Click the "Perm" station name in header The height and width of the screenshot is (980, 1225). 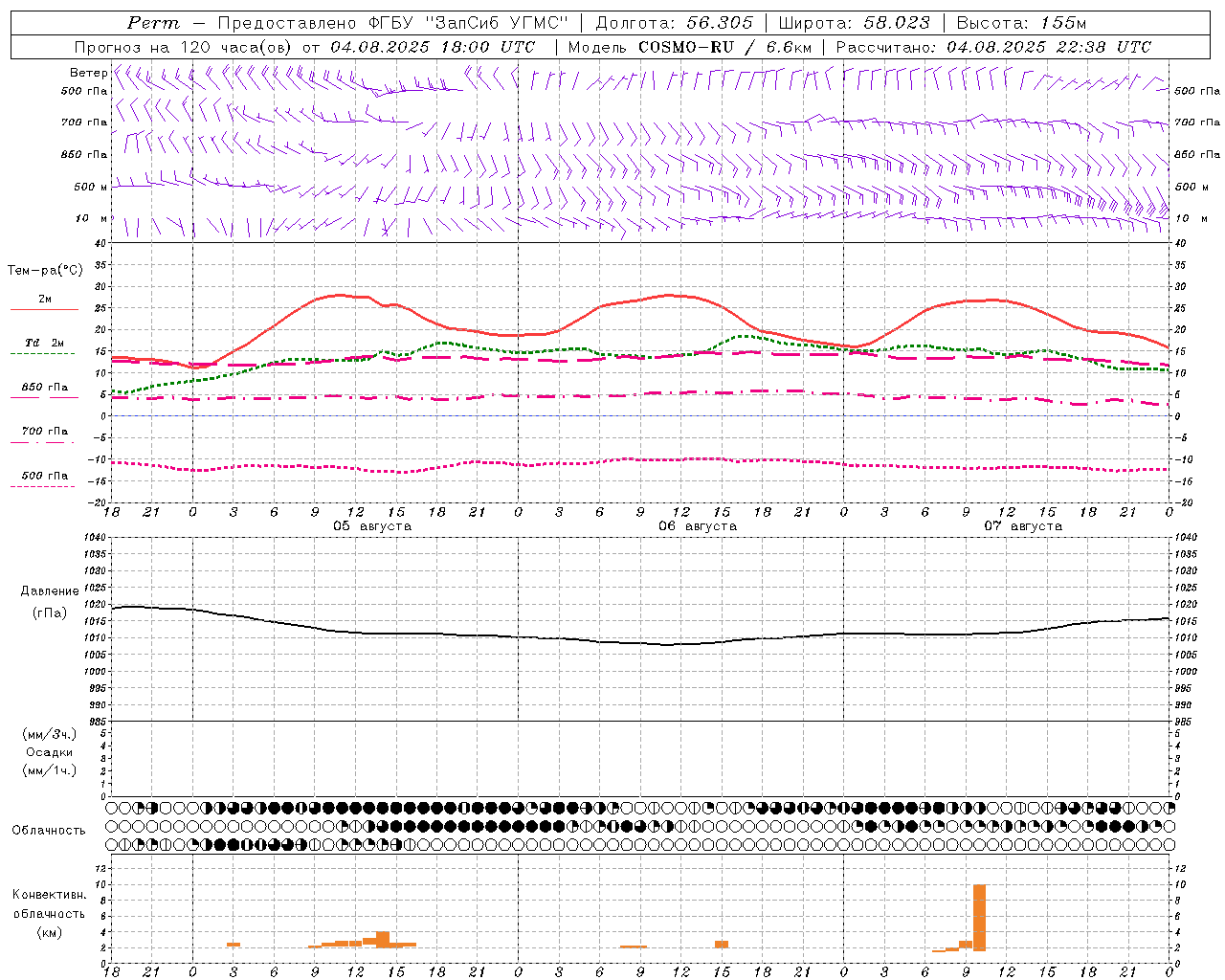(x=153, y=23)
